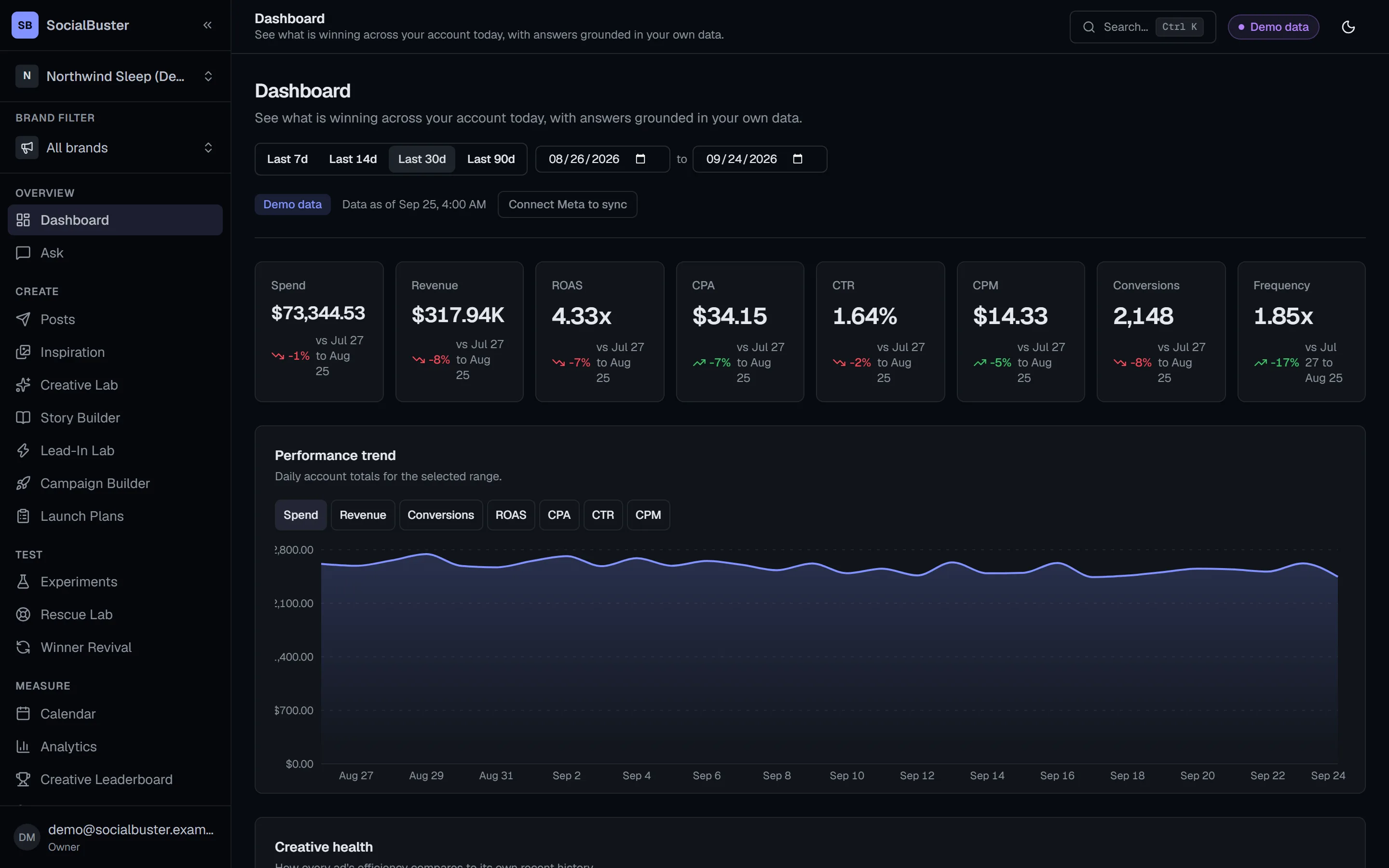1389x868 pixels.
Task: Open the Campaign Builder page
Action: pos(115,483)
